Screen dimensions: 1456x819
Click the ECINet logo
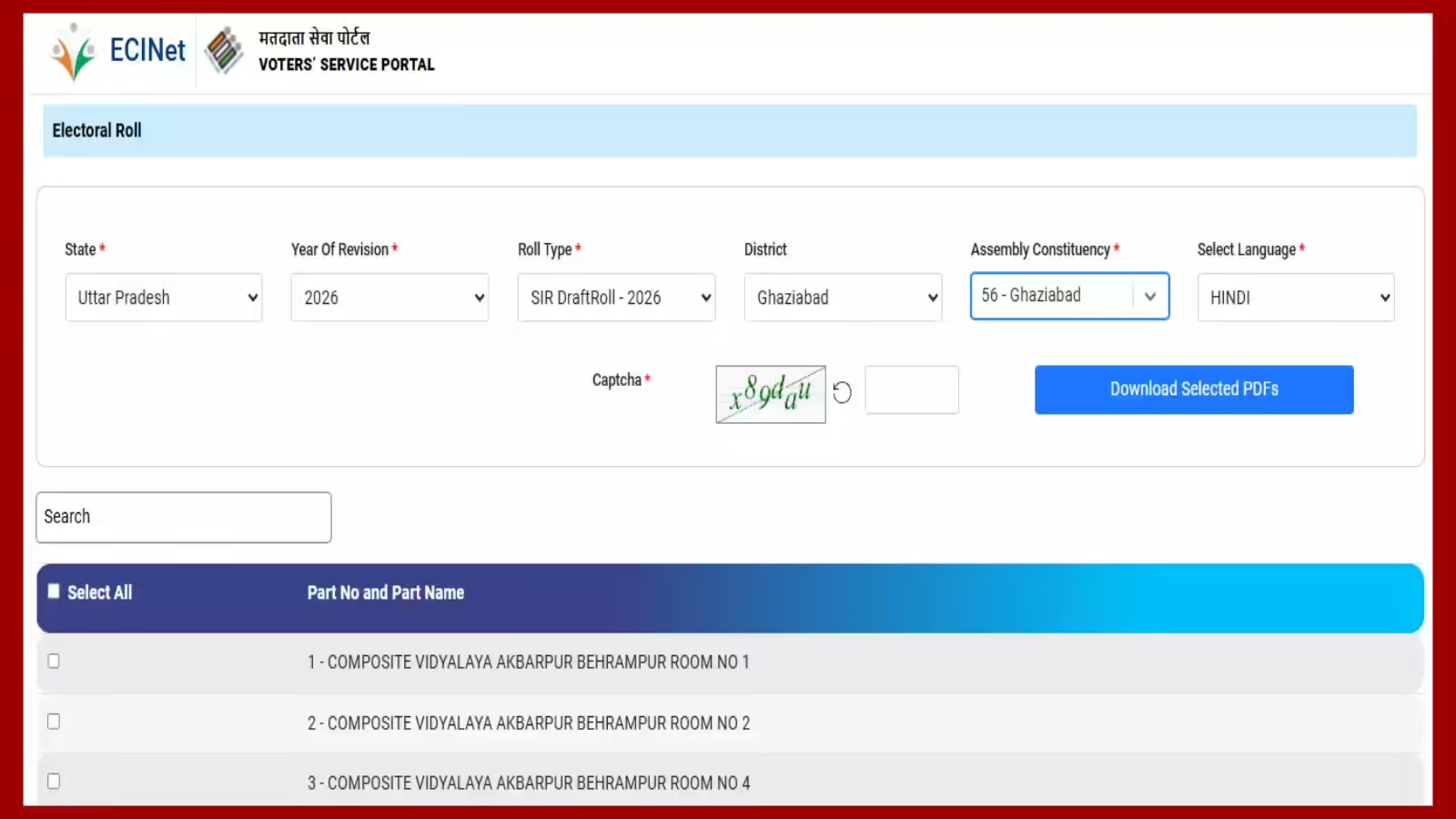(x=118, y=51)
